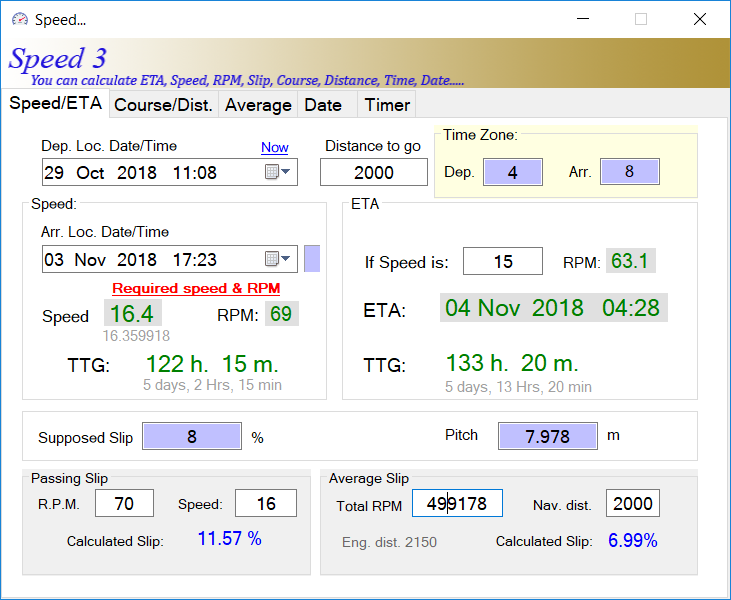Viewport: 731px width, 600px height.
Task: Close the Speed window
Action: coord(700,19)
